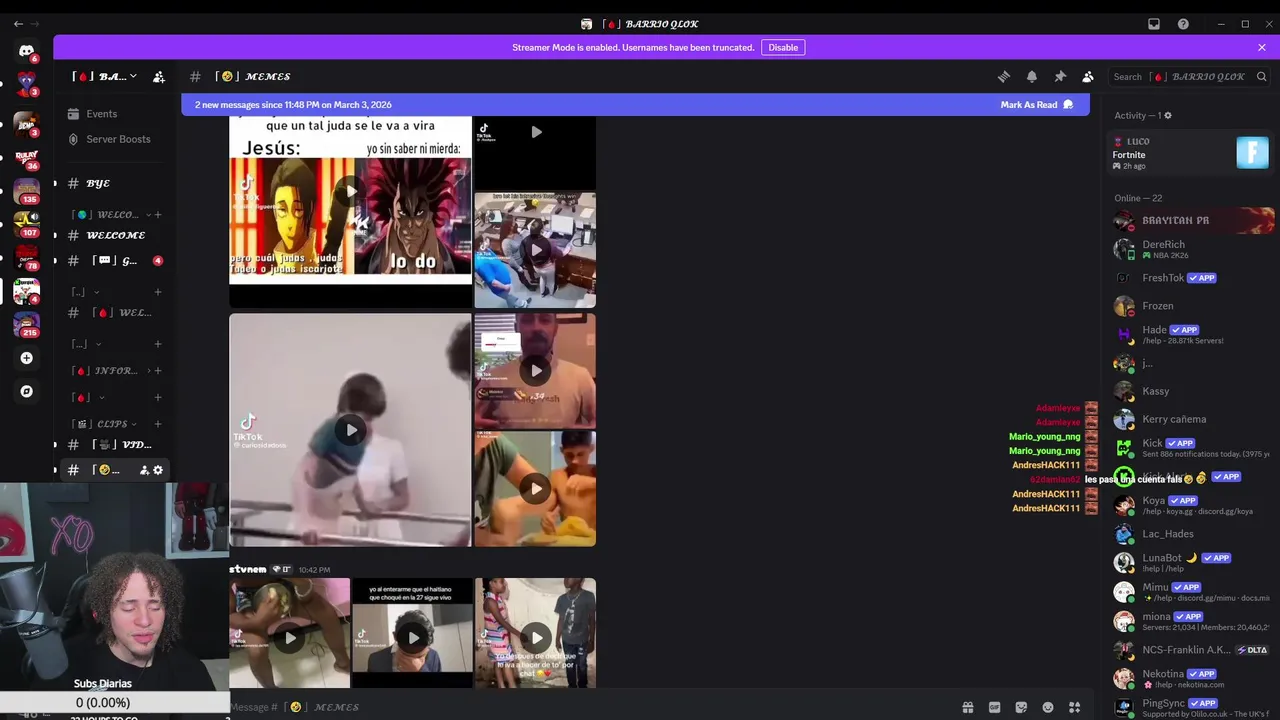The height and width of the screenshot is (720, 1280).
Task: Focus the Message #MEMES input field
Action: click(x=590, y=707)
